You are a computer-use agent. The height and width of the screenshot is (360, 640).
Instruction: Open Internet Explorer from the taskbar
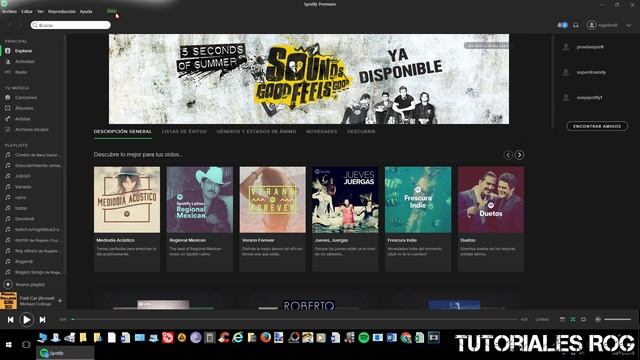coord(237,338)
